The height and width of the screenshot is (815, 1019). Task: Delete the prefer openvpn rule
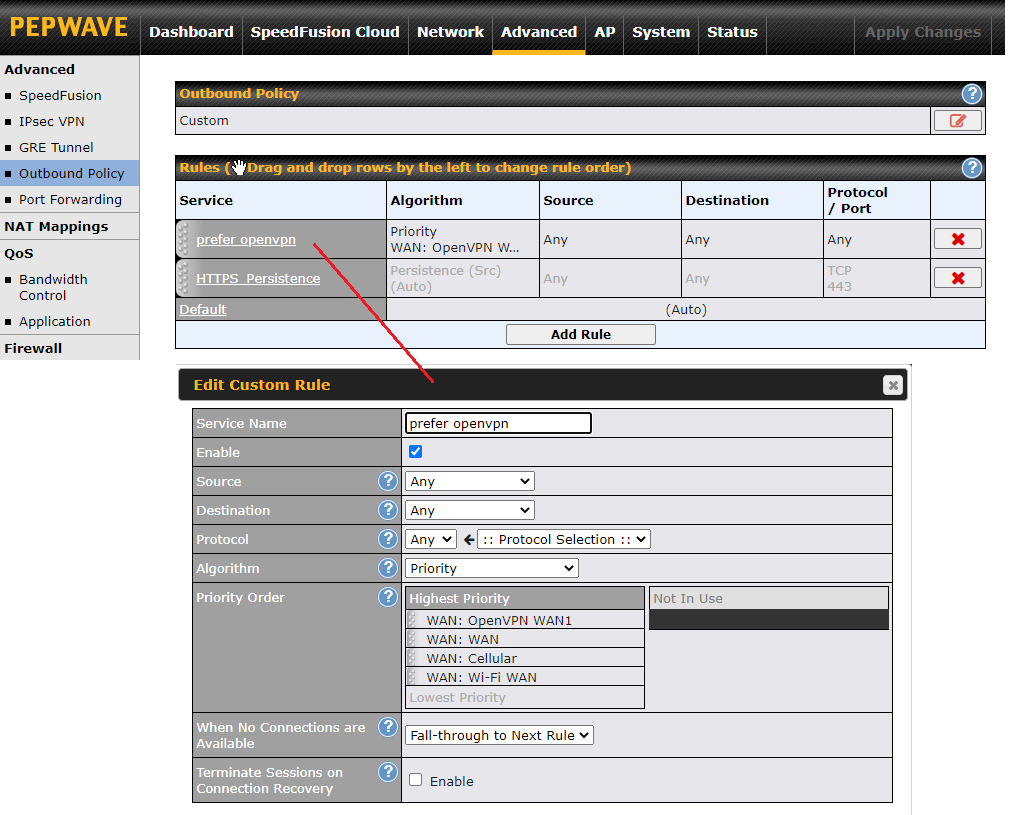[x=957, y=239]
